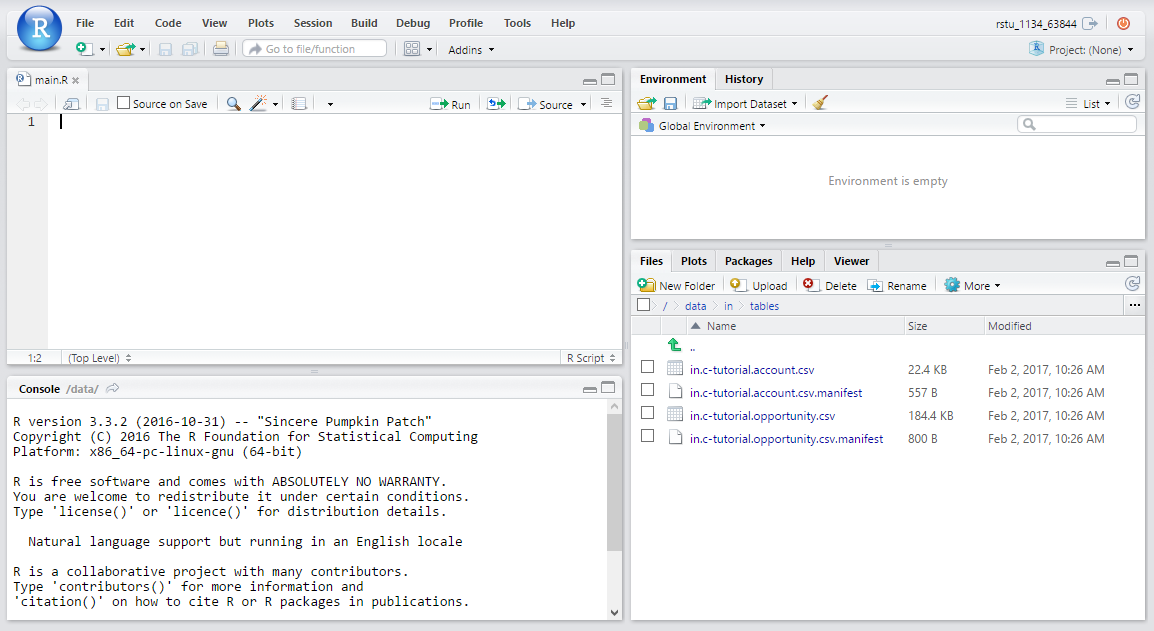The image size is (1154, 631).
Task: Click the Source button
Action: click(x=545, y=105)
